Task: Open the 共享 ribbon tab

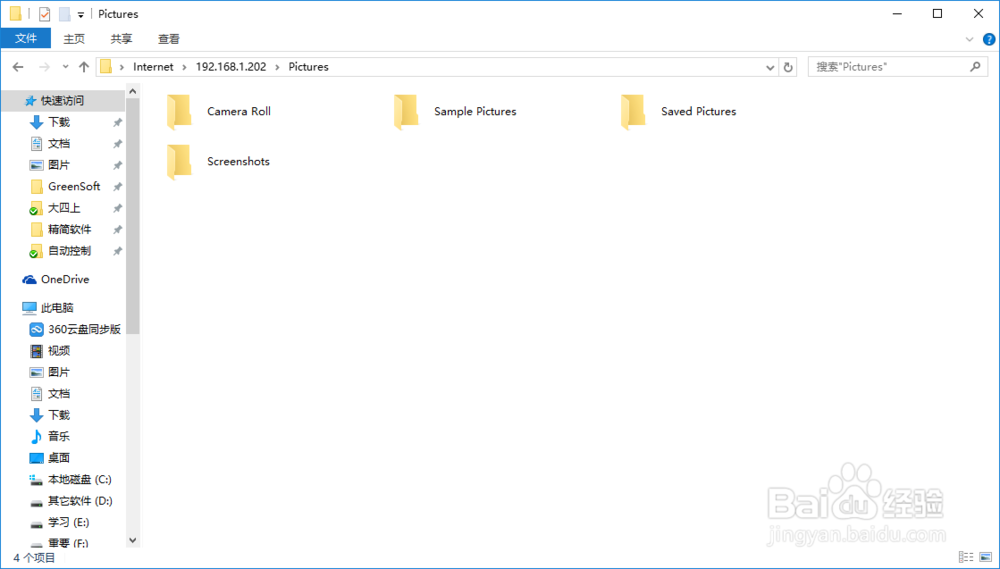Action: click(121, 39)
